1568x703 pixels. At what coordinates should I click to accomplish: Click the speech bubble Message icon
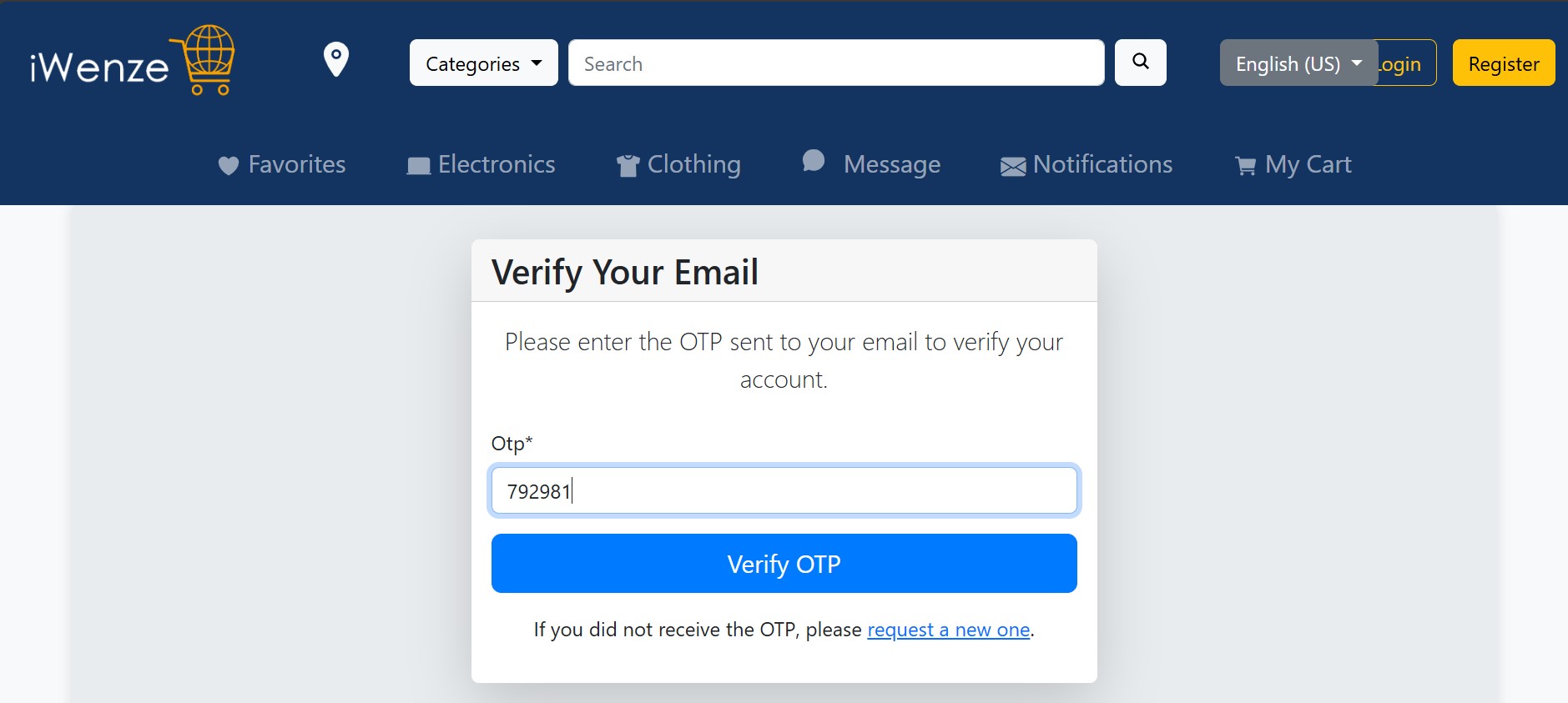(x=814, y=161)
